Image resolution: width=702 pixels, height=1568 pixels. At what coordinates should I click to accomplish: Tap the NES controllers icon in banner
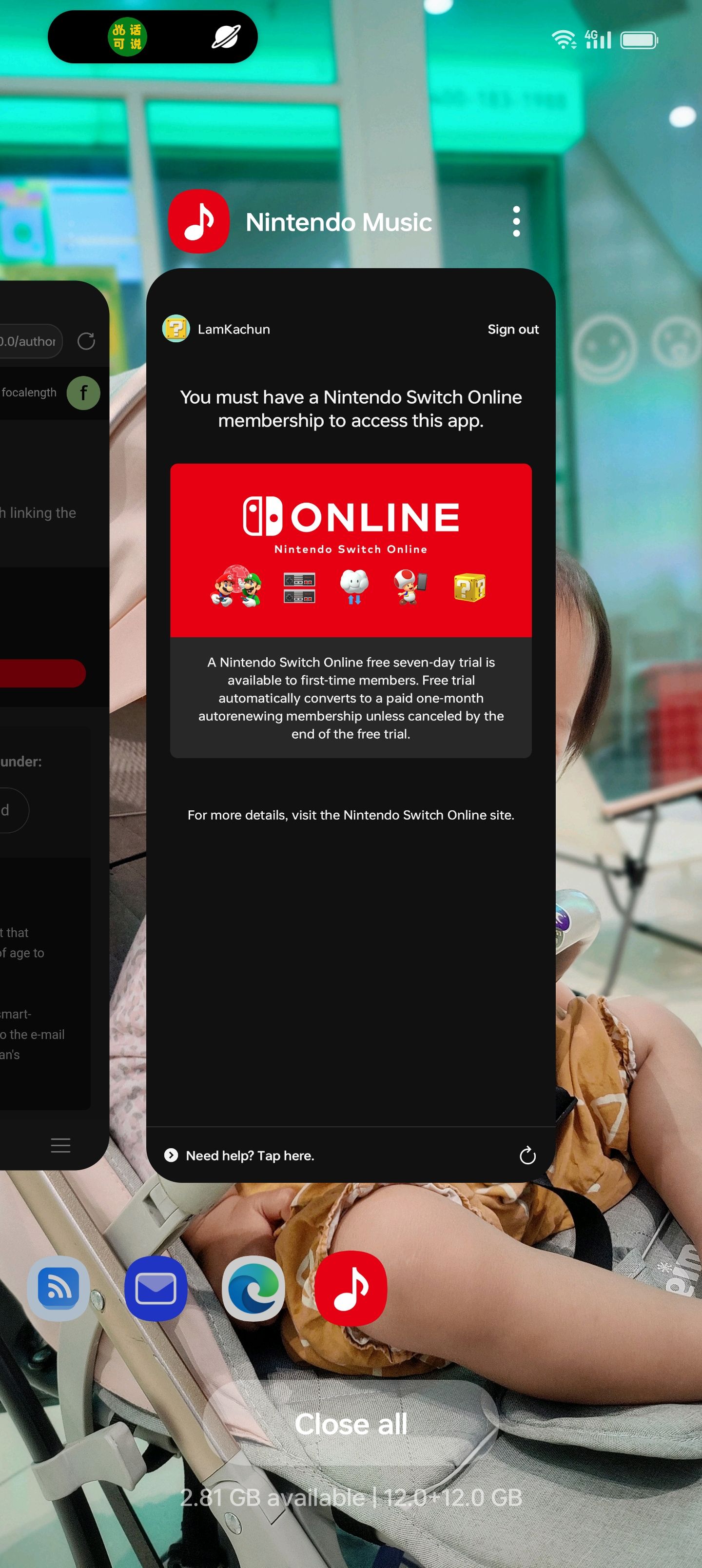click(299, 588)
